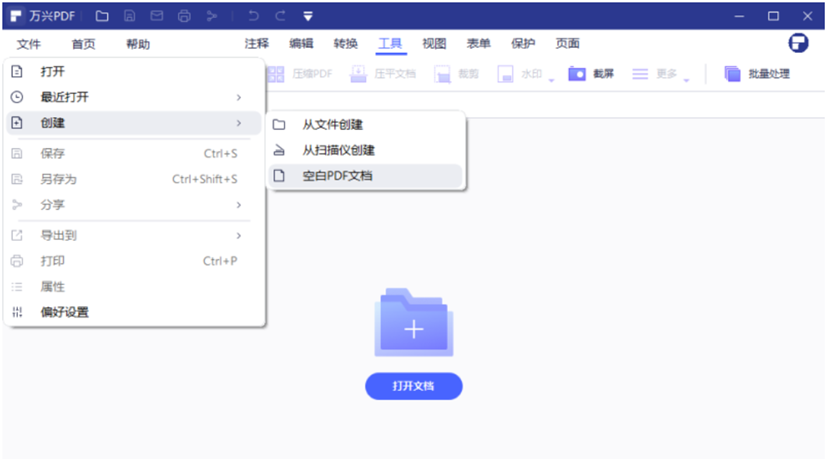This screenshot has height=459, width=831.
Task: Maximize the 万兴PDF window
Action: pyautogui.click(x=773, y=16)
